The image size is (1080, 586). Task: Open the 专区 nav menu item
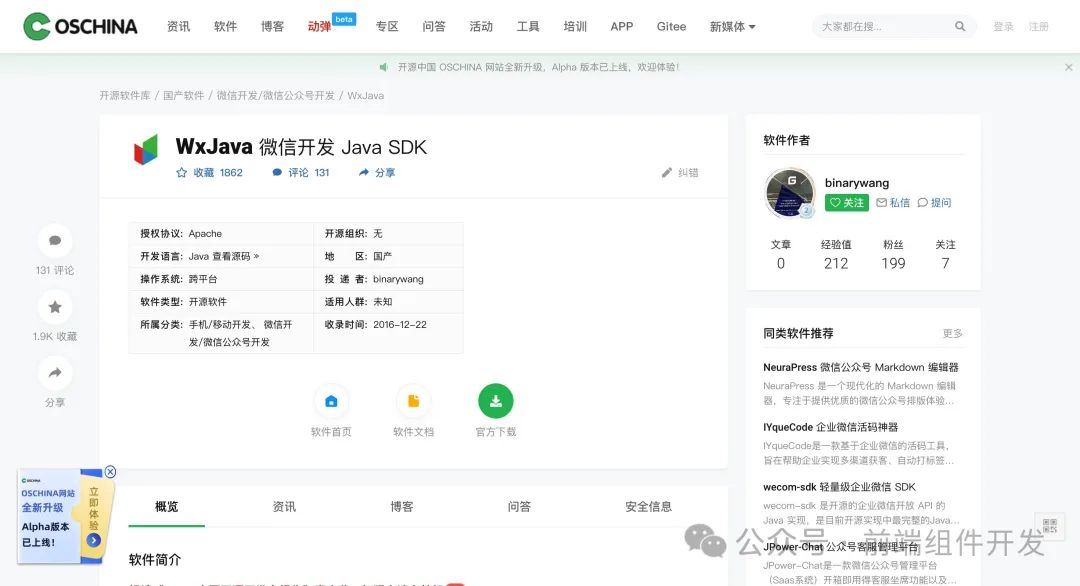click(x=387, y=26)
